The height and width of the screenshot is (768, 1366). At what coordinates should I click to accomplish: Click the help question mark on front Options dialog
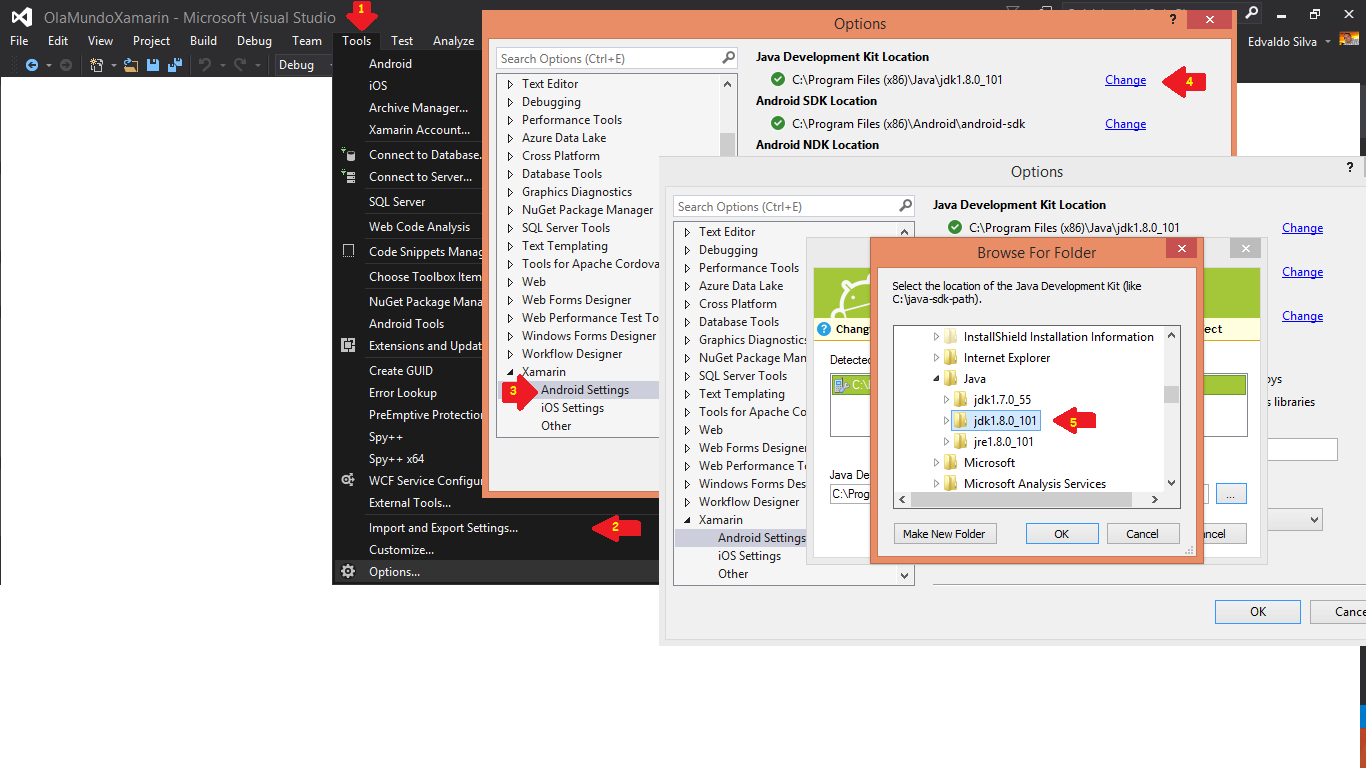[1351, 170]
